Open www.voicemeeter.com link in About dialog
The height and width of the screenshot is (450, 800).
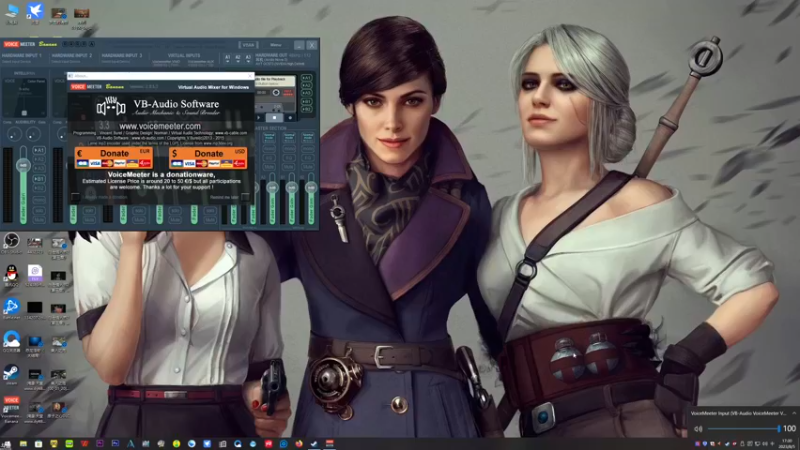click(x=160, y=126)
